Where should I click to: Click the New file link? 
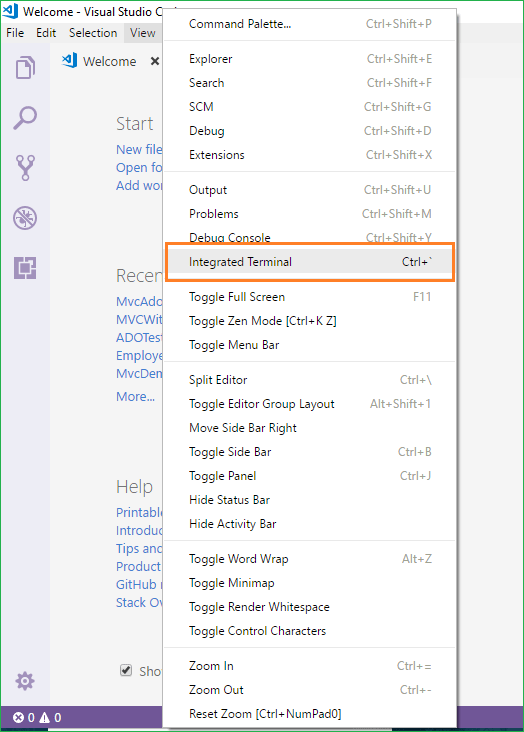click(139, 149)
